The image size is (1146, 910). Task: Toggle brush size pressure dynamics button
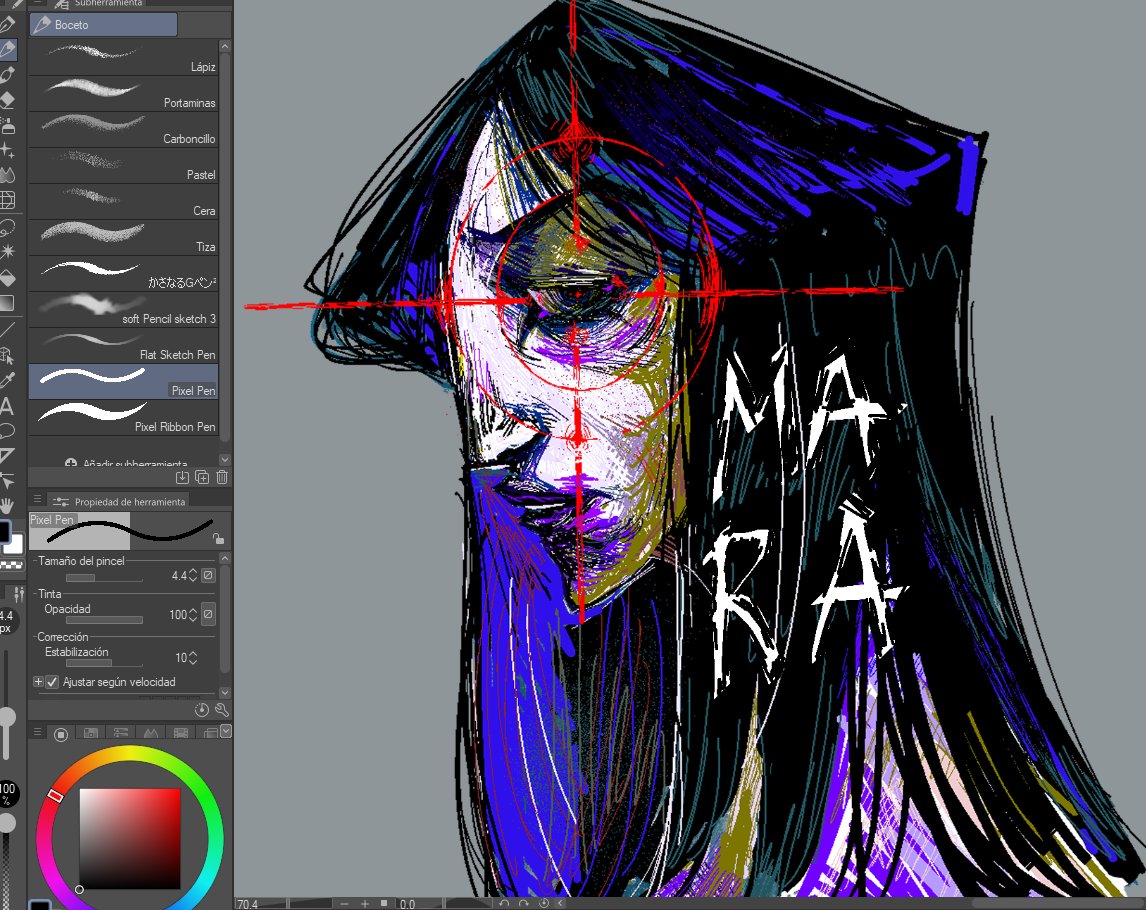coord(208,575)
